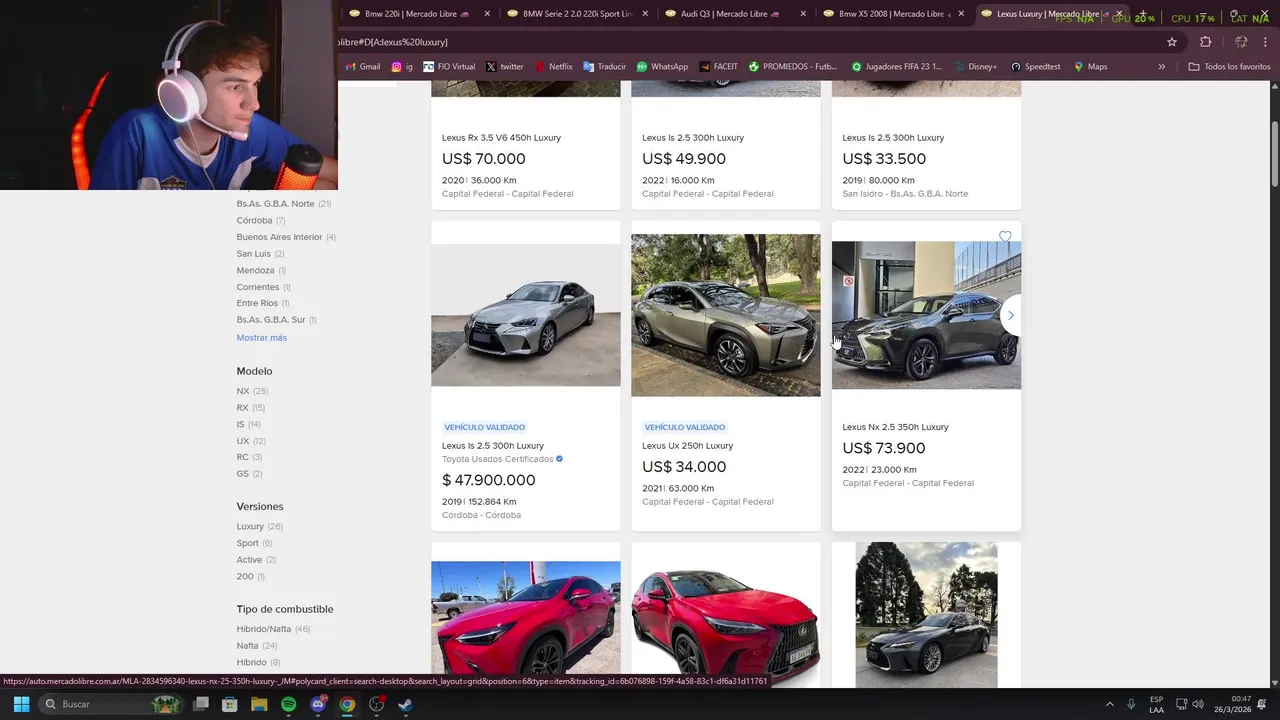Open Windows notification bell
The height and width of the screenshot is (720, 1280).
click(1260, 704)
